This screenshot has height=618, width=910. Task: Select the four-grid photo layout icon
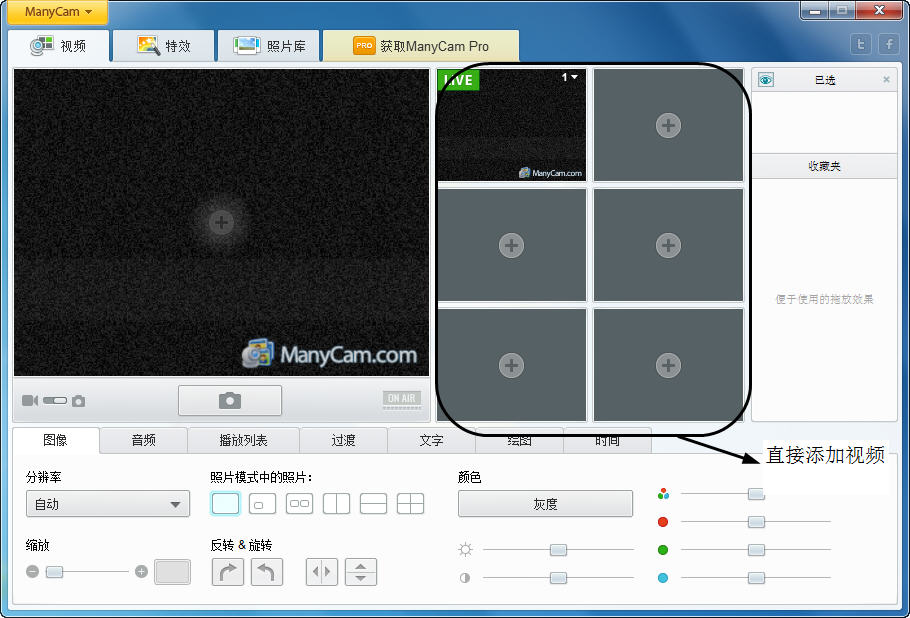point(411,503)
